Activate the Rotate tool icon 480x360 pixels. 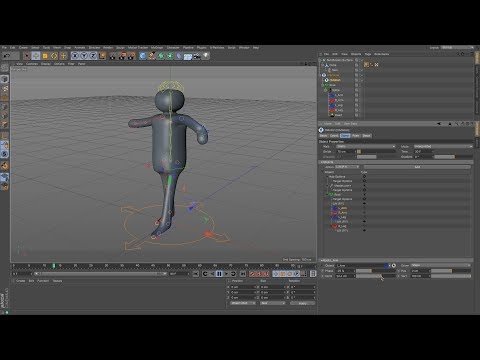coord(54,56)
